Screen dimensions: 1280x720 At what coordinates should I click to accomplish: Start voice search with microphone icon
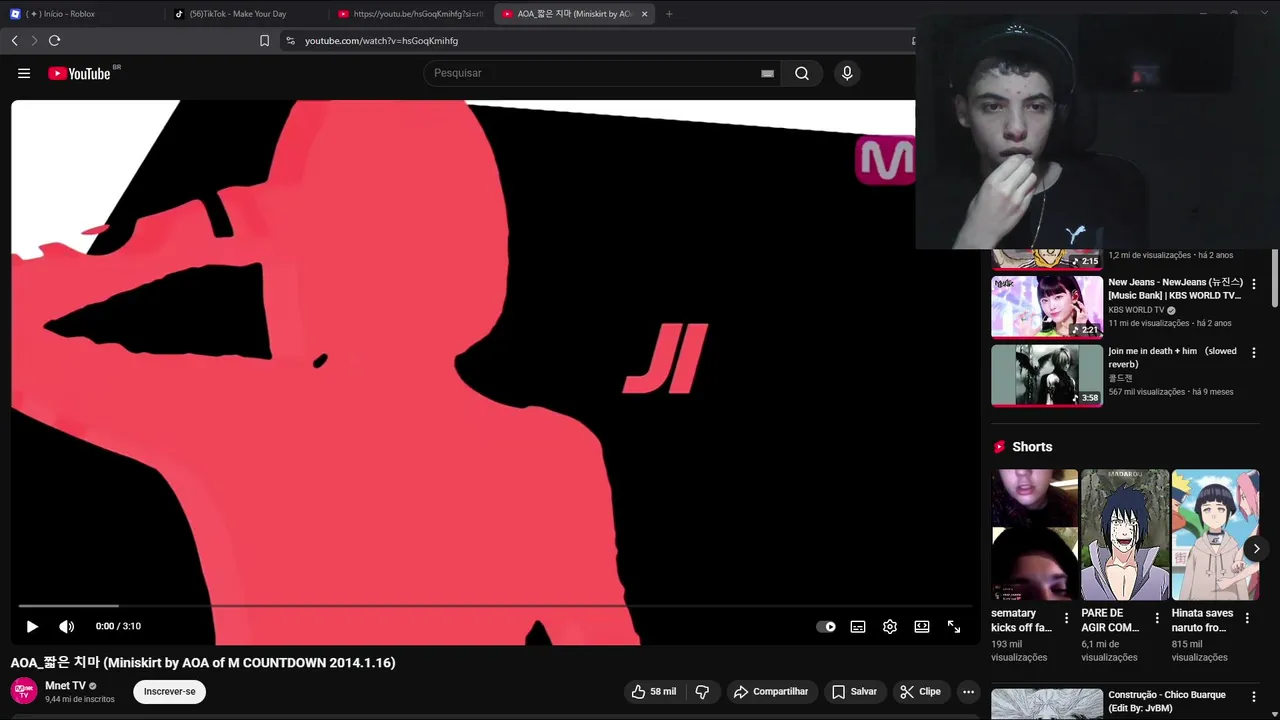847,73
